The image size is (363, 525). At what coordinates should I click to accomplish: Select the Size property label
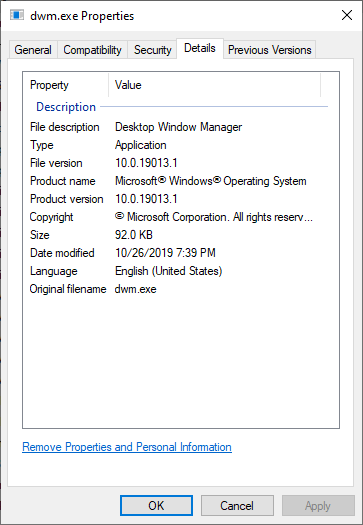[40, 235]
